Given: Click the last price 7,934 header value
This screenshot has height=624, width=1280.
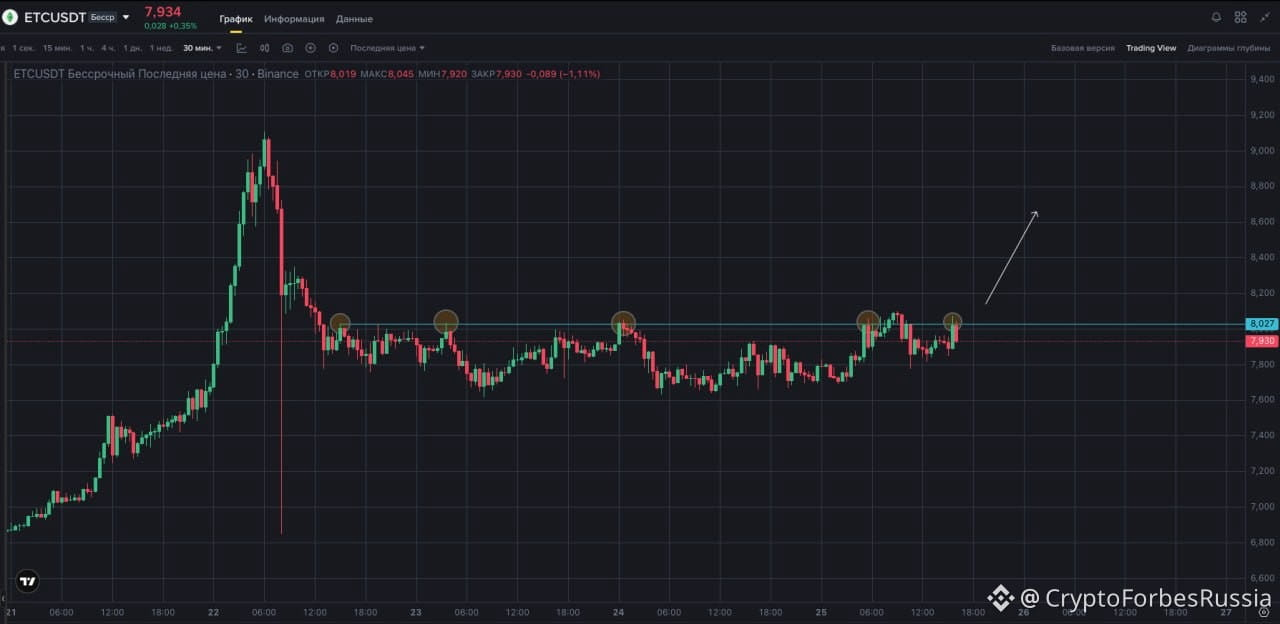Looking at the screenshot, I should (x=163, y=11).
